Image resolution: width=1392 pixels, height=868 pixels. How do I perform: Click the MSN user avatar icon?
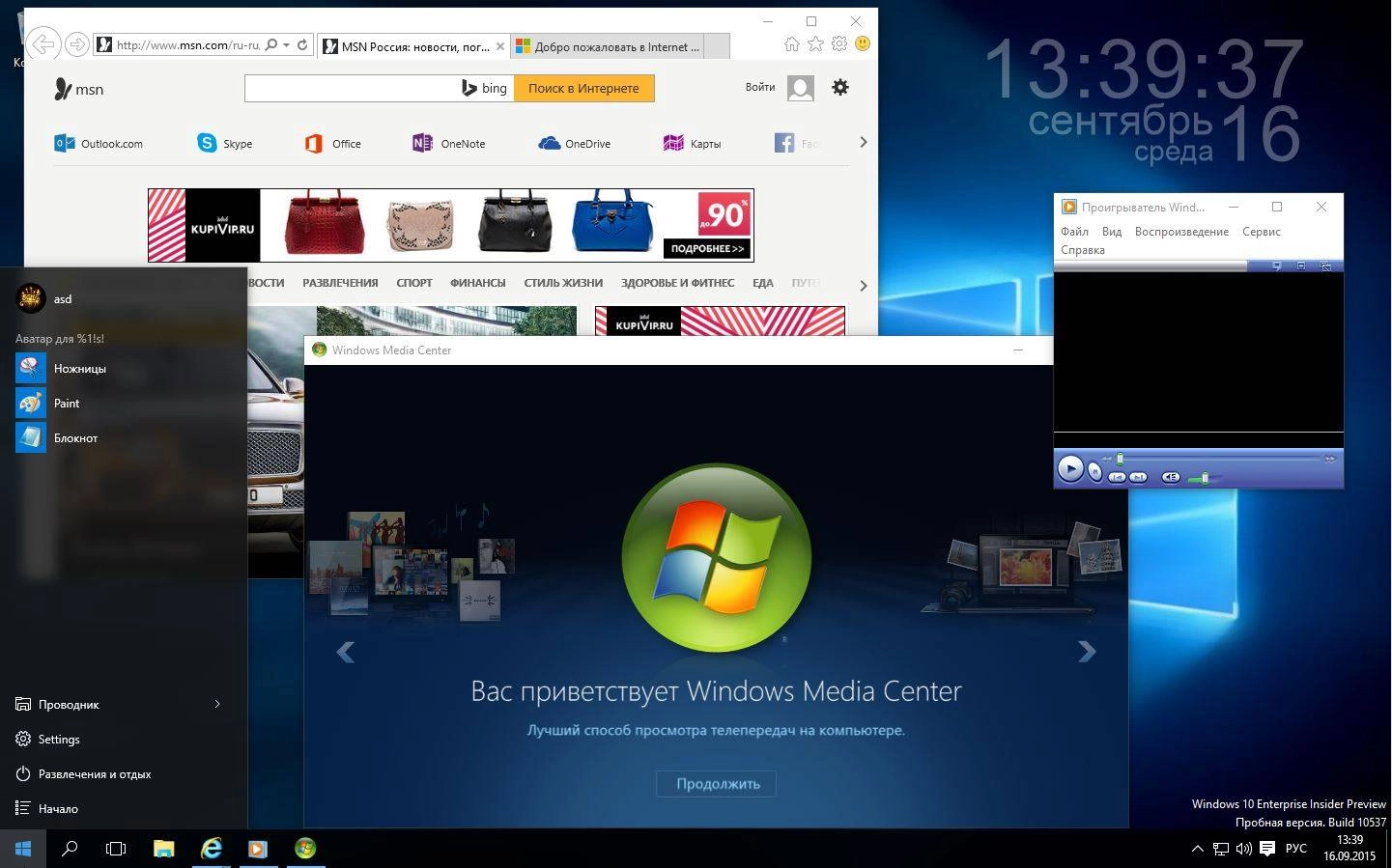(801, 88)
